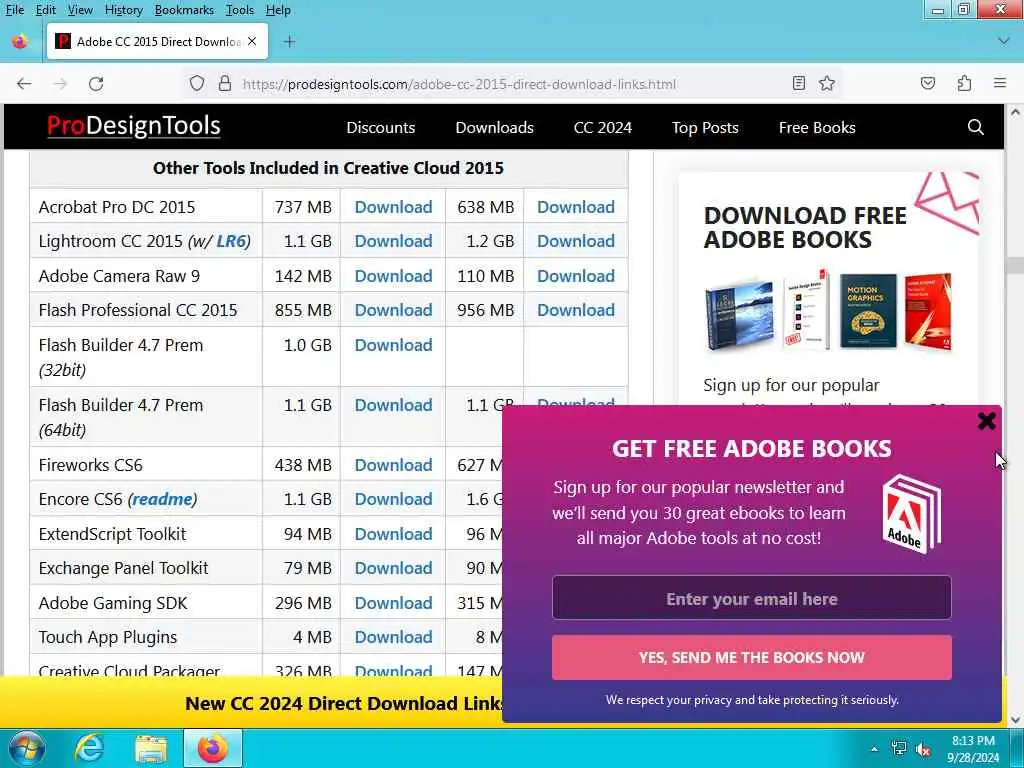Download Acrobat Pro DC 2015 737 MB

393,207
